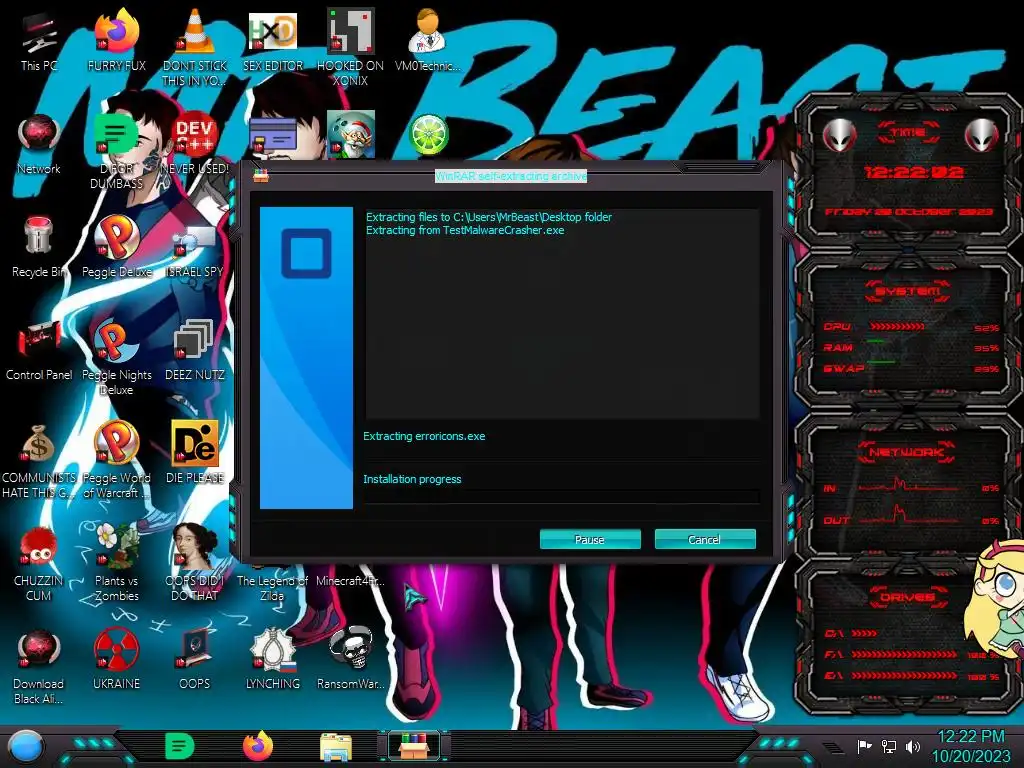
Task: Open the Santa Claus game icon
Action: (x=351, y=135)
